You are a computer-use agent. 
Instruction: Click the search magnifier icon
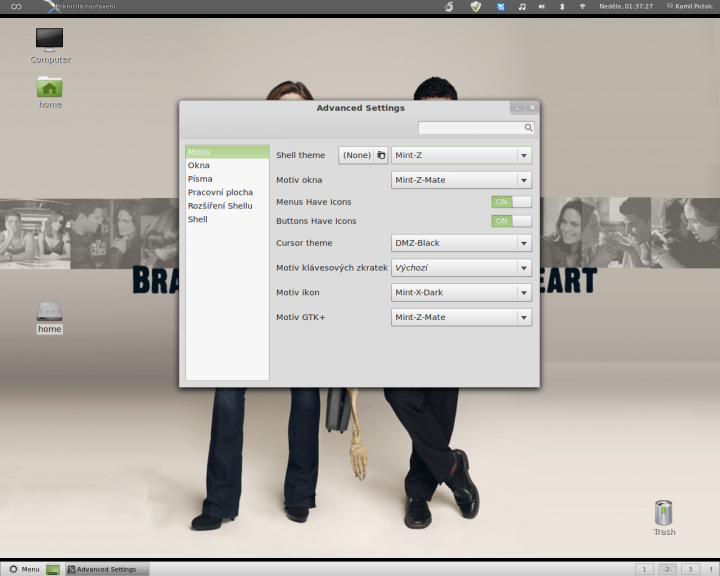(x=529, y=128)
